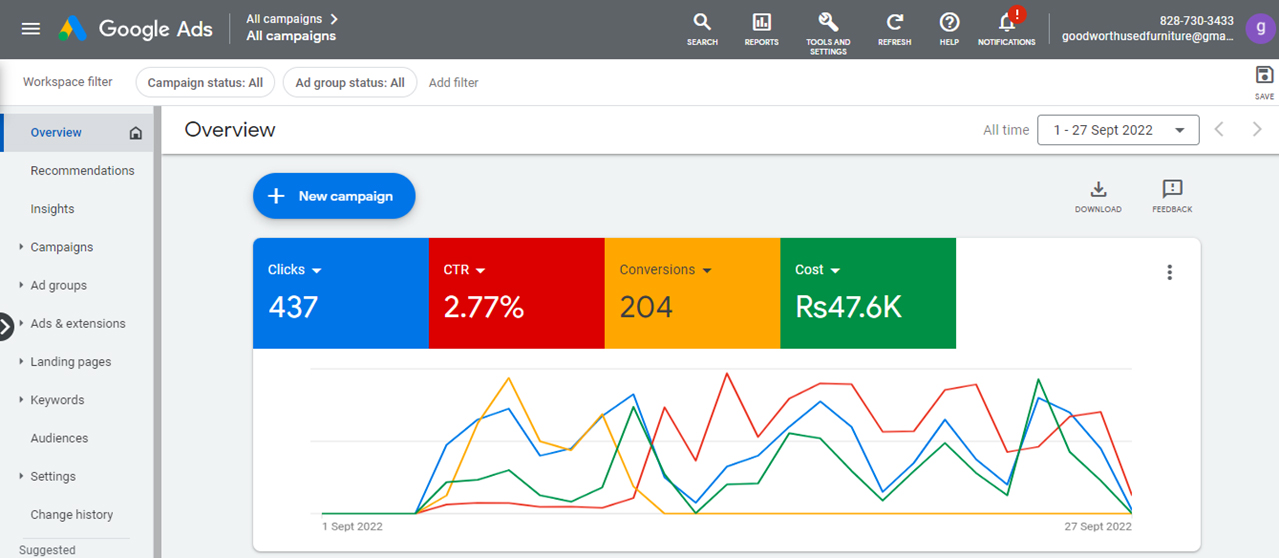The width and height of the screenshot is (1279, 558).
Task: Open the Help question mark icon
Action: tap(949, 23)
